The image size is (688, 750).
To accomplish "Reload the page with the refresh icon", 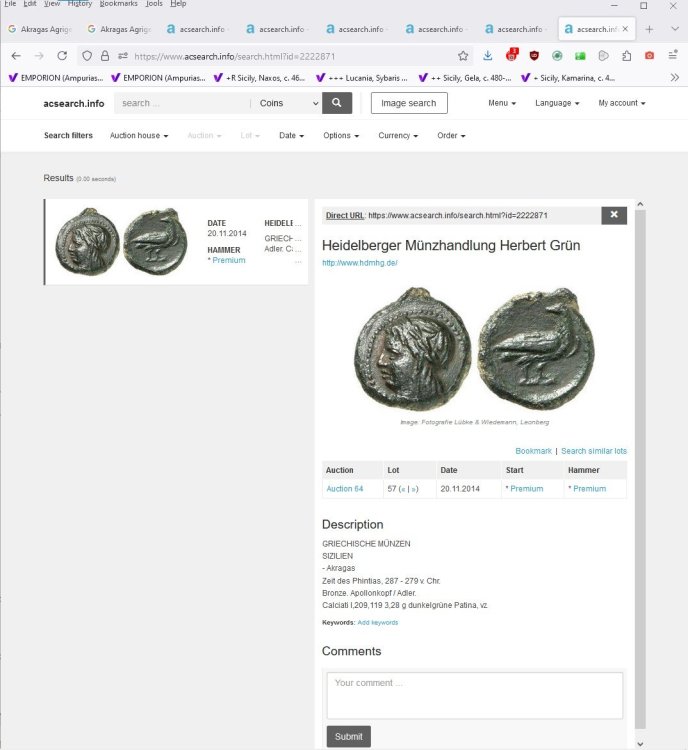I will pyautogui.click(x=62, y=56).
